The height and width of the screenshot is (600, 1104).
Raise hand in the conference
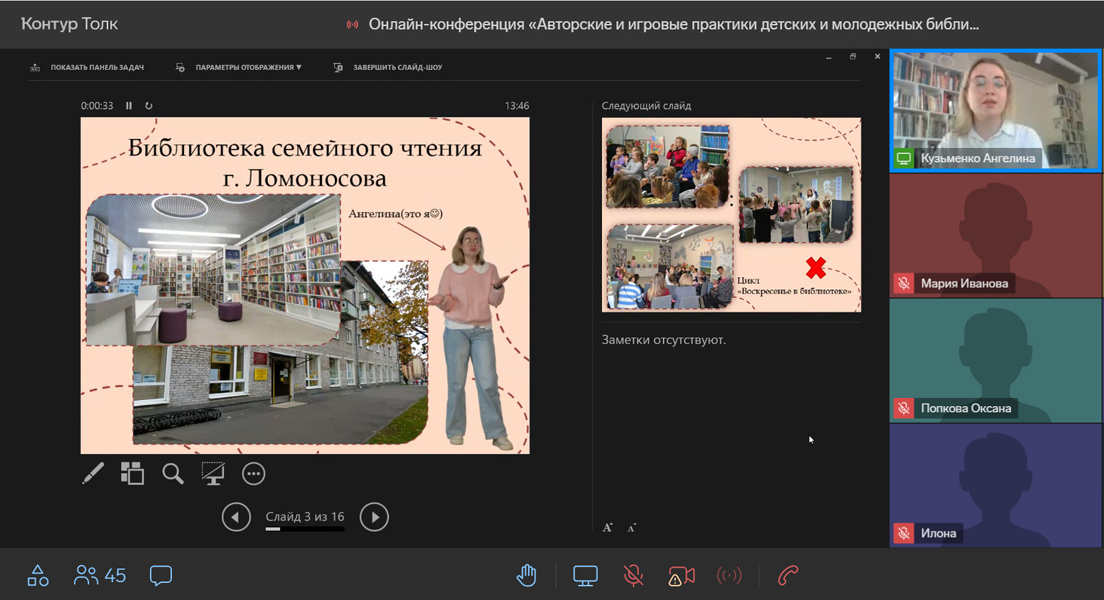527,575
